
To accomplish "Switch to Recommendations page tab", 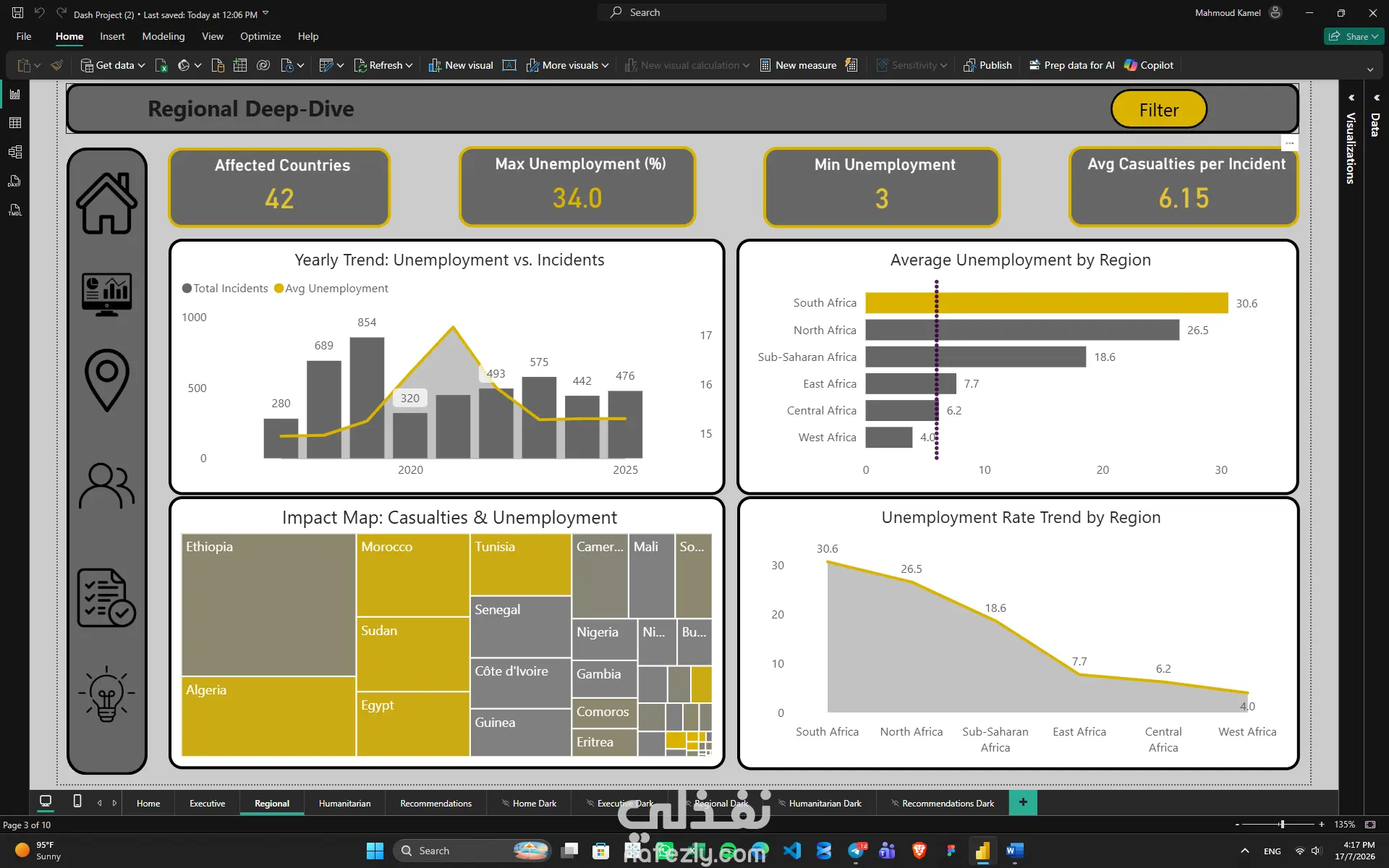I will 436,803.
